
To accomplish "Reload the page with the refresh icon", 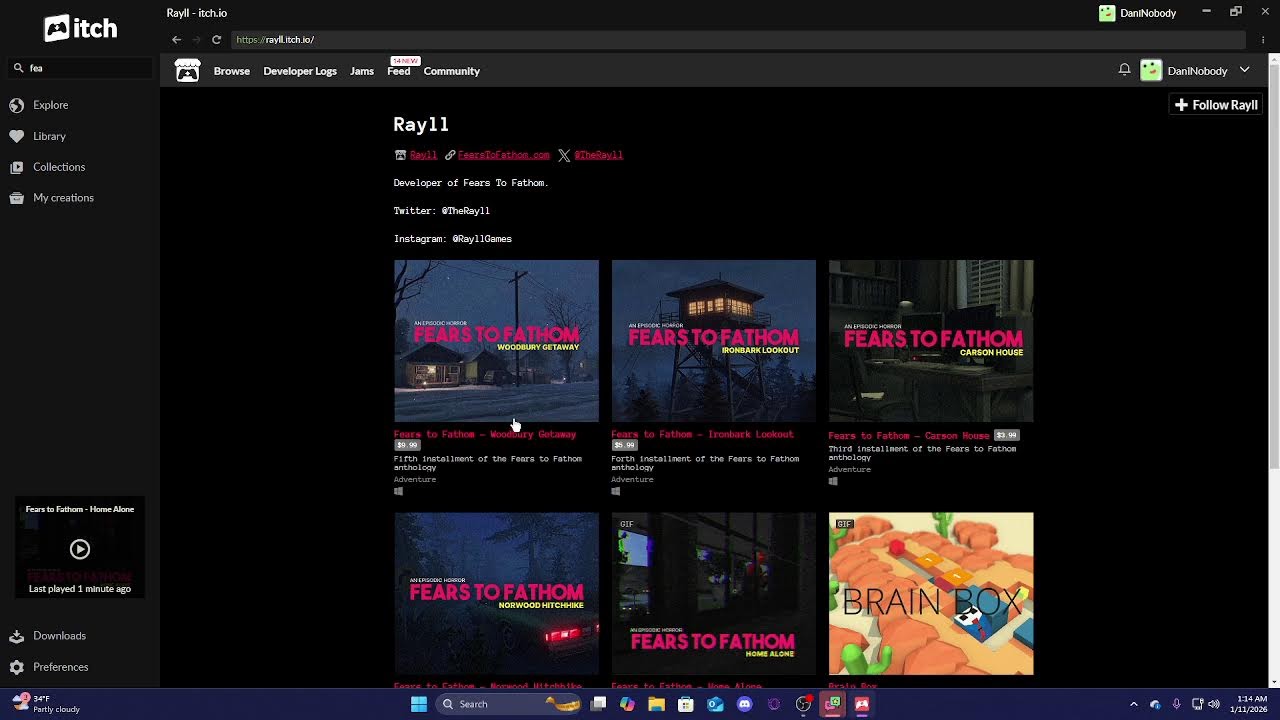I will pos(216,40).
